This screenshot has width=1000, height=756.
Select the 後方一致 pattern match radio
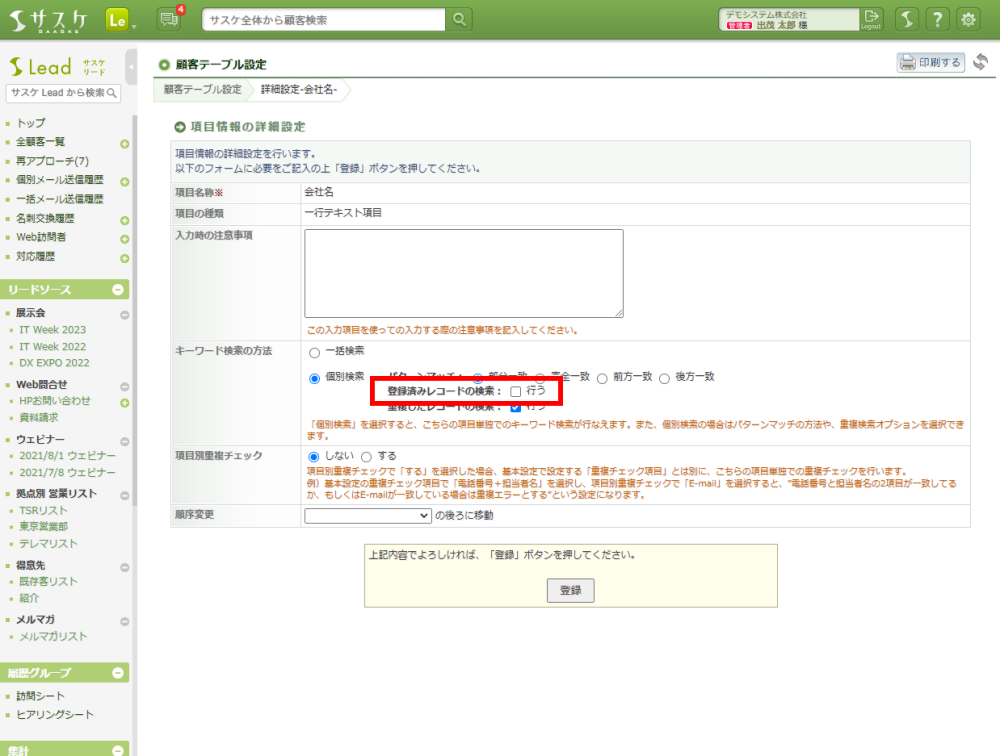coord(665,378)
